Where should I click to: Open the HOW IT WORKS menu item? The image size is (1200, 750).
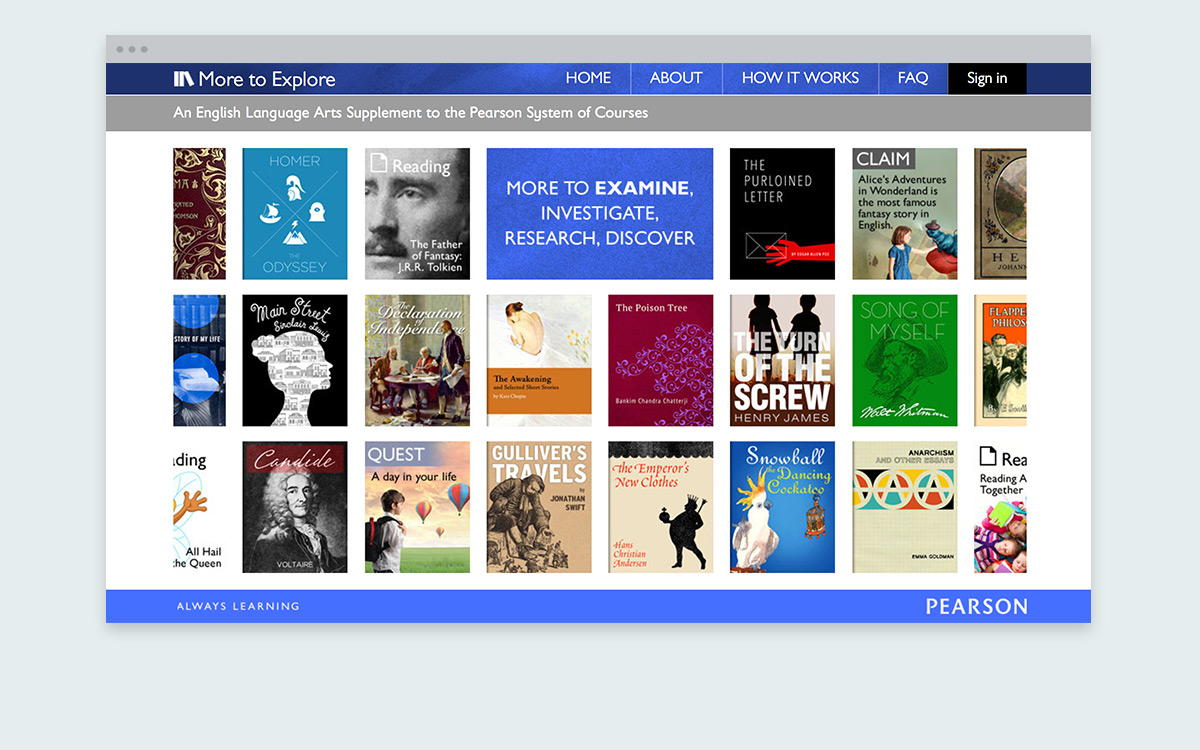(800, 78)
